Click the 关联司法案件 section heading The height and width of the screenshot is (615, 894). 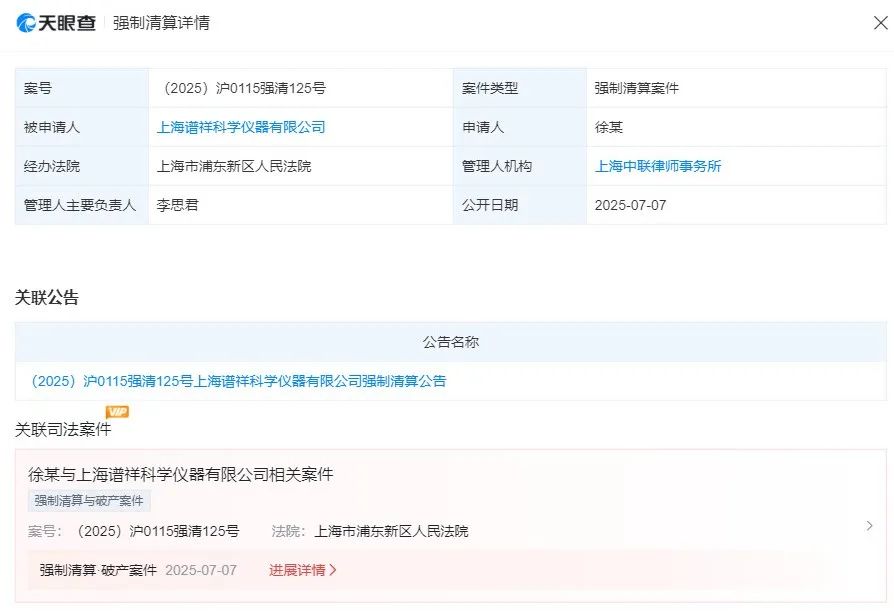click(63, 429)
